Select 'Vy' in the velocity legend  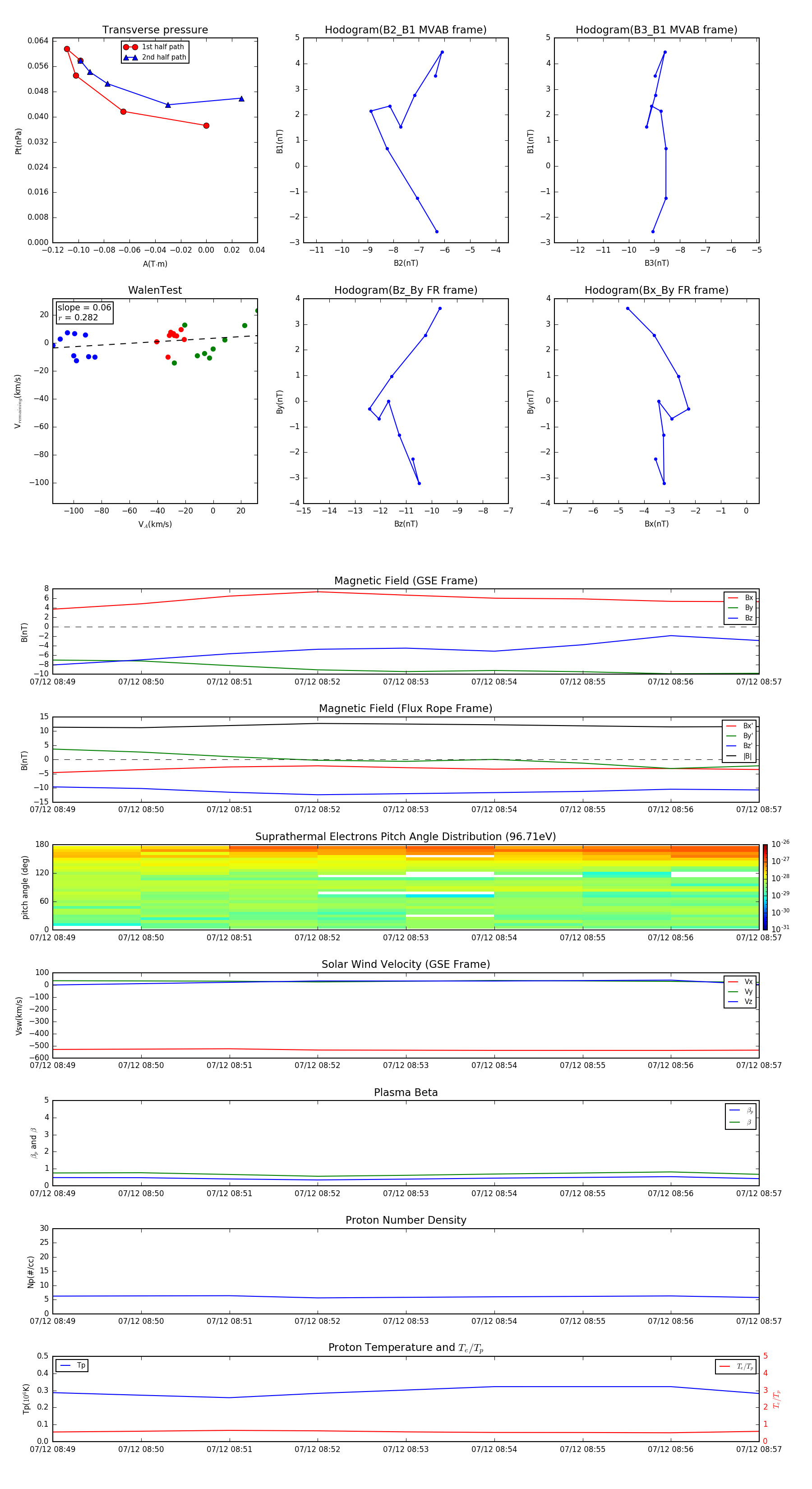click(740, 991)
